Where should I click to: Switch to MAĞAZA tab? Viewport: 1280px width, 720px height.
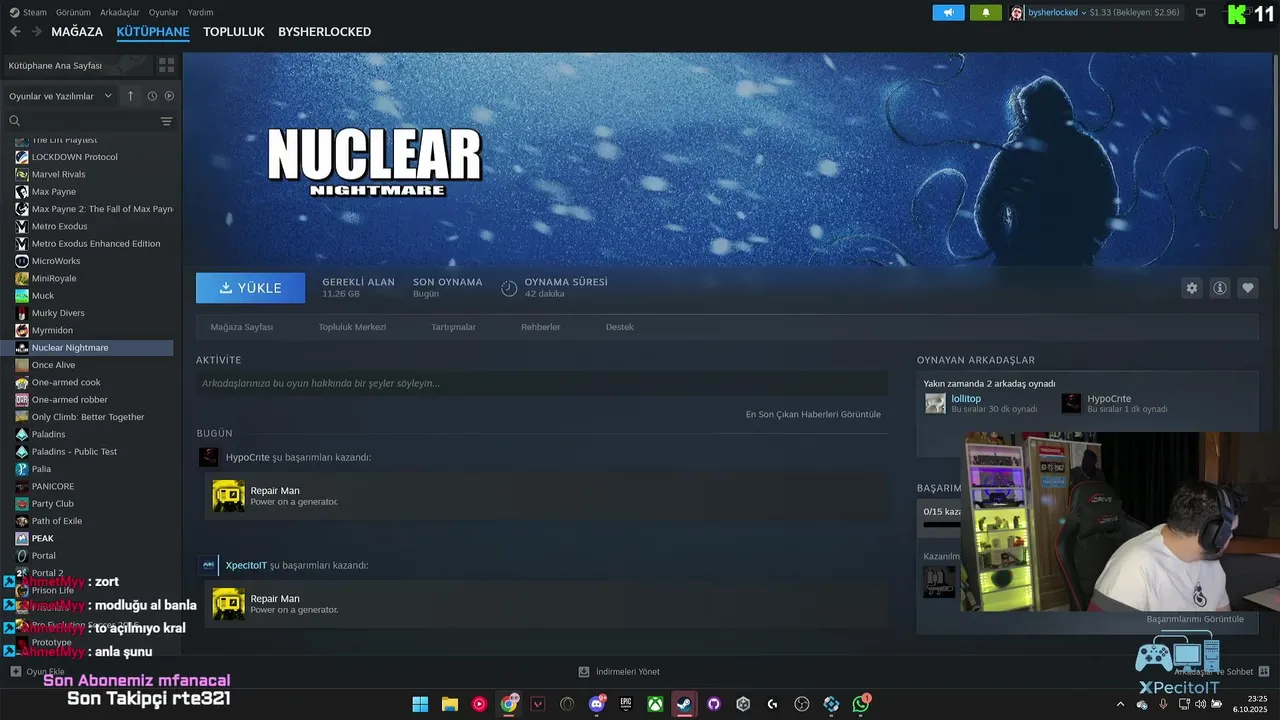click(77, 32)
